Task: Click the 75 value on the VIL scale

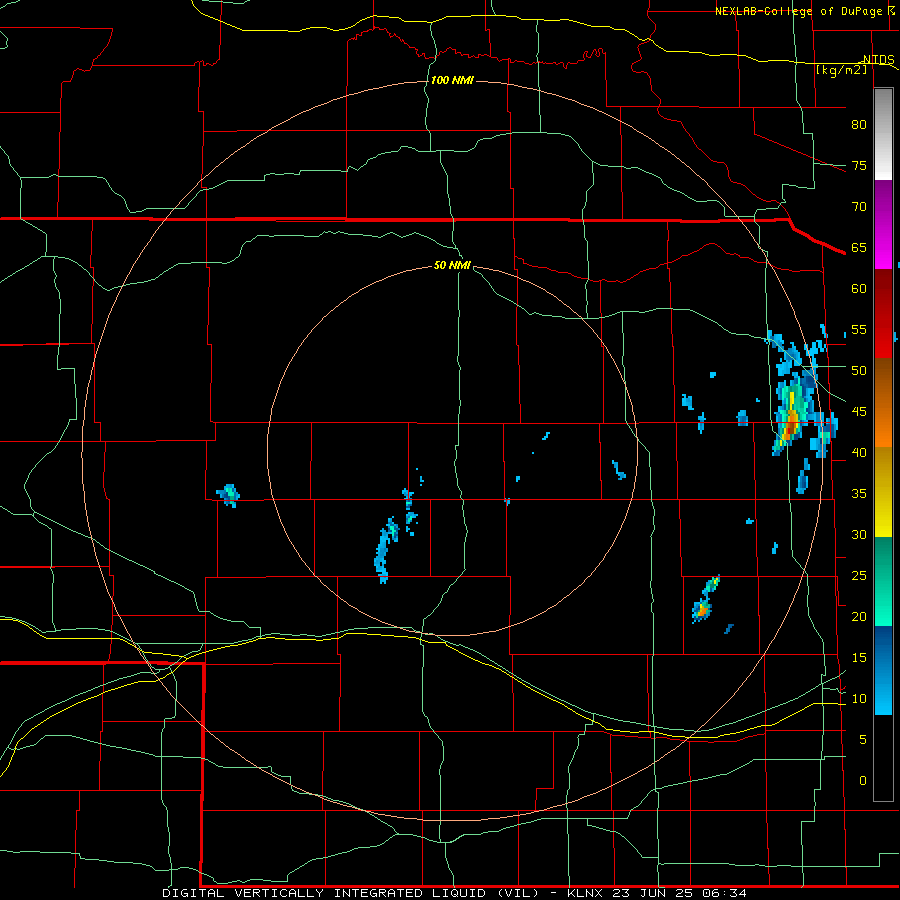Action: click(x=859, y=165)
